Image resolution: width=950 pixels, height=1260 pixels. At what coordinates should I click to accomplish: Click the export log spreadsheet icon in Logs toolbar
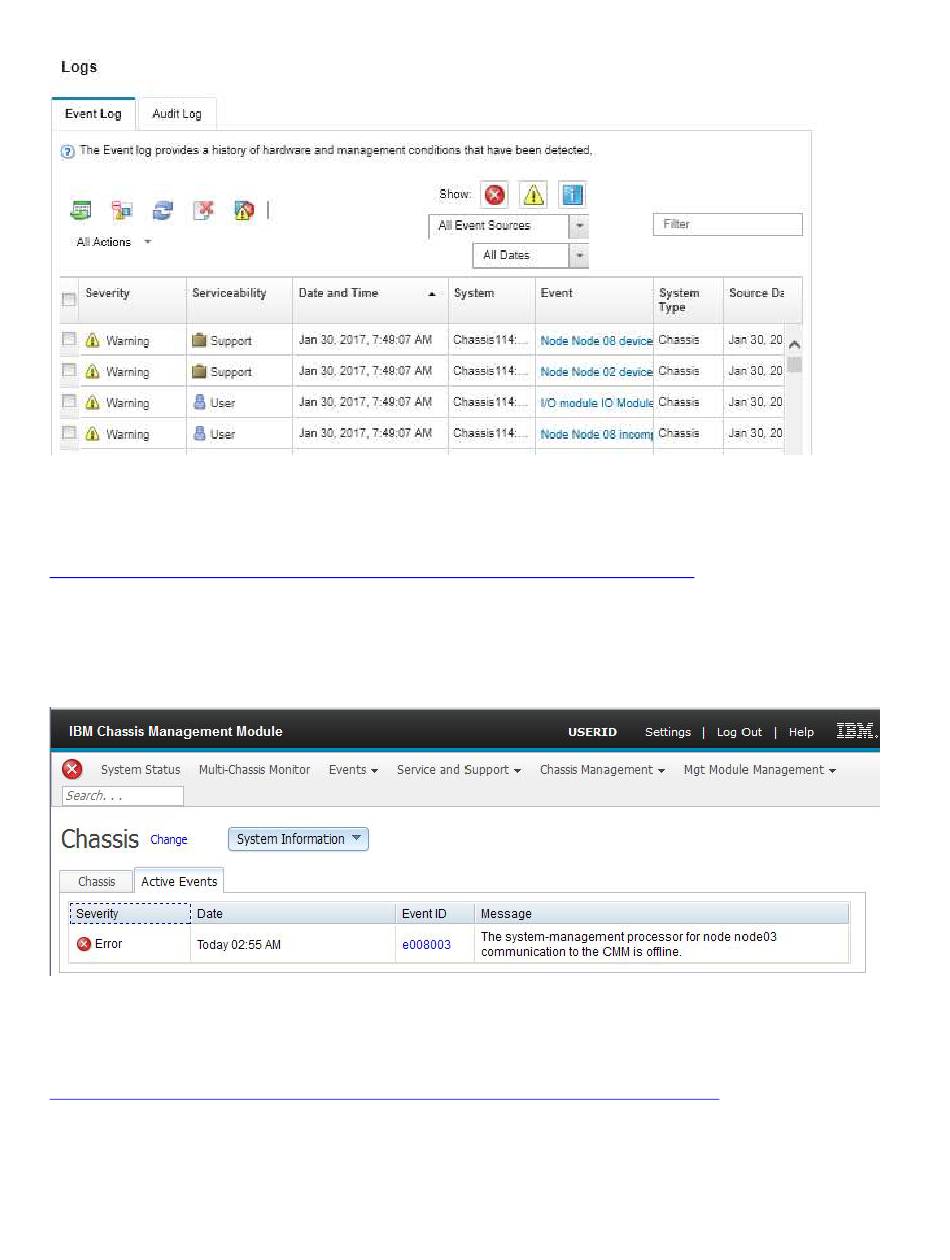click(81, 210)
